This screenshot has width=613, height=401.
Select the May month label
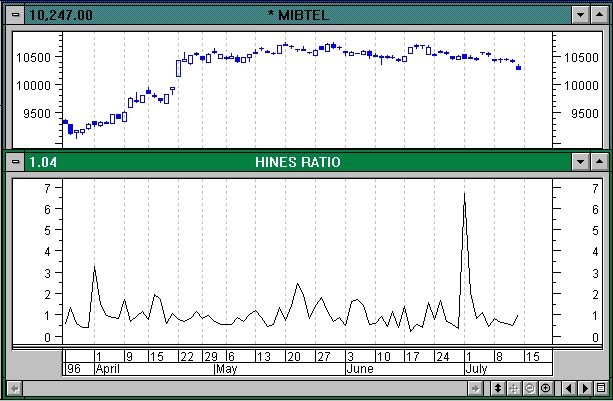click(227, 369)
